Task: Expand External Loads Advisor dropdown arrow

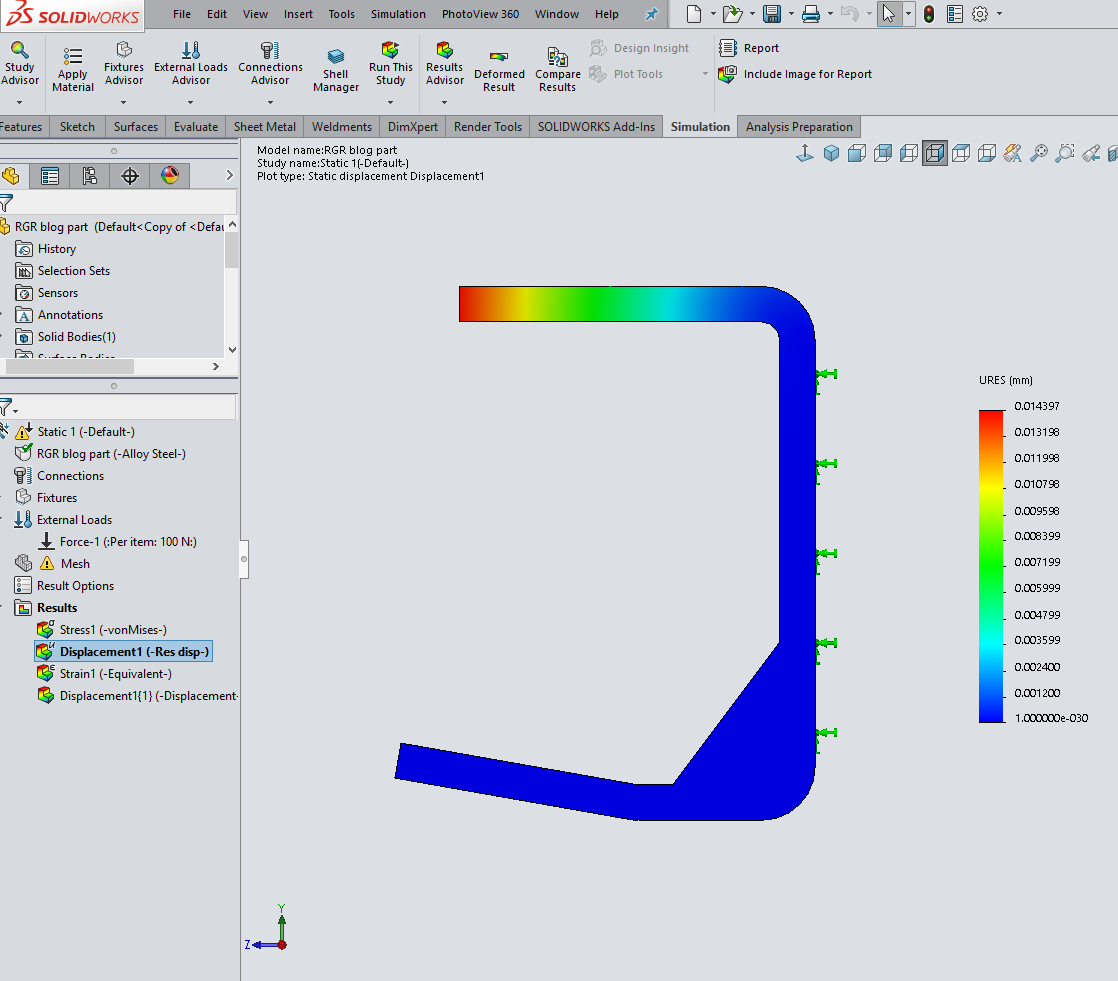Action: pos(190,103)
